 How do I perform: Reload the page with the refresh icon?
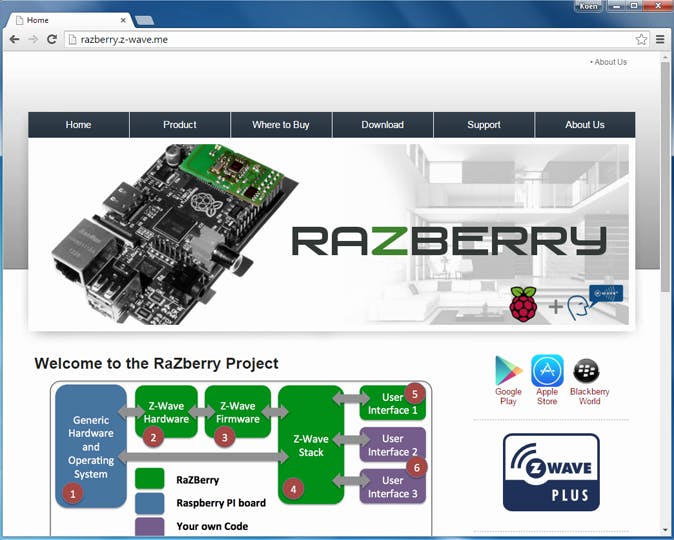(x=52, y=40)
